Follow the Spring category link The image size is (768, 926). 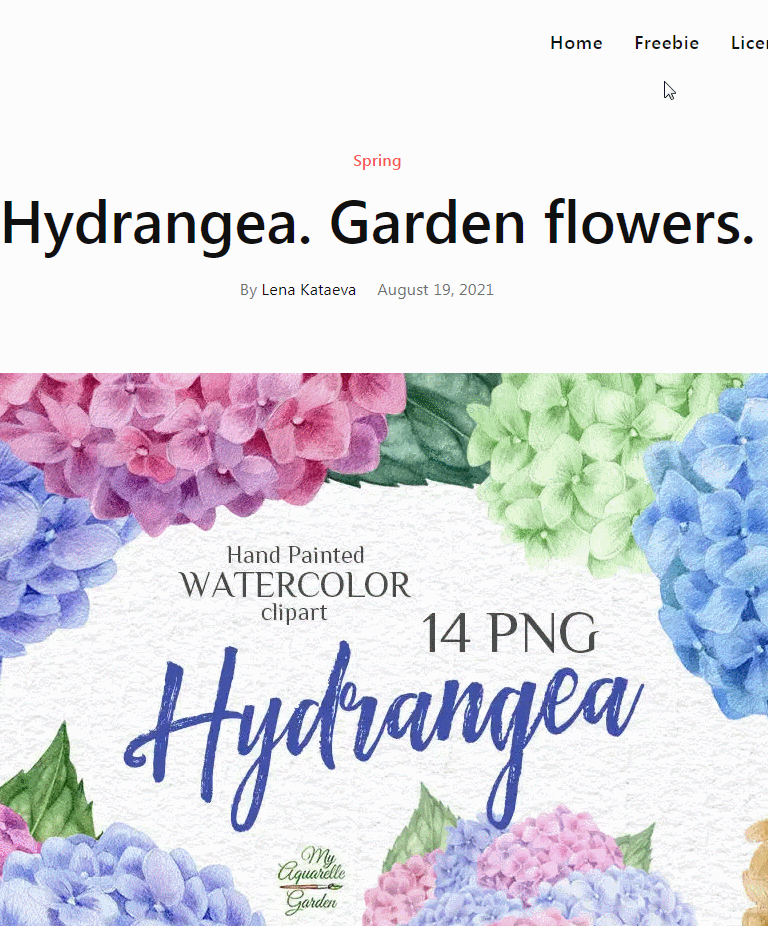click(x=377, y=161)
